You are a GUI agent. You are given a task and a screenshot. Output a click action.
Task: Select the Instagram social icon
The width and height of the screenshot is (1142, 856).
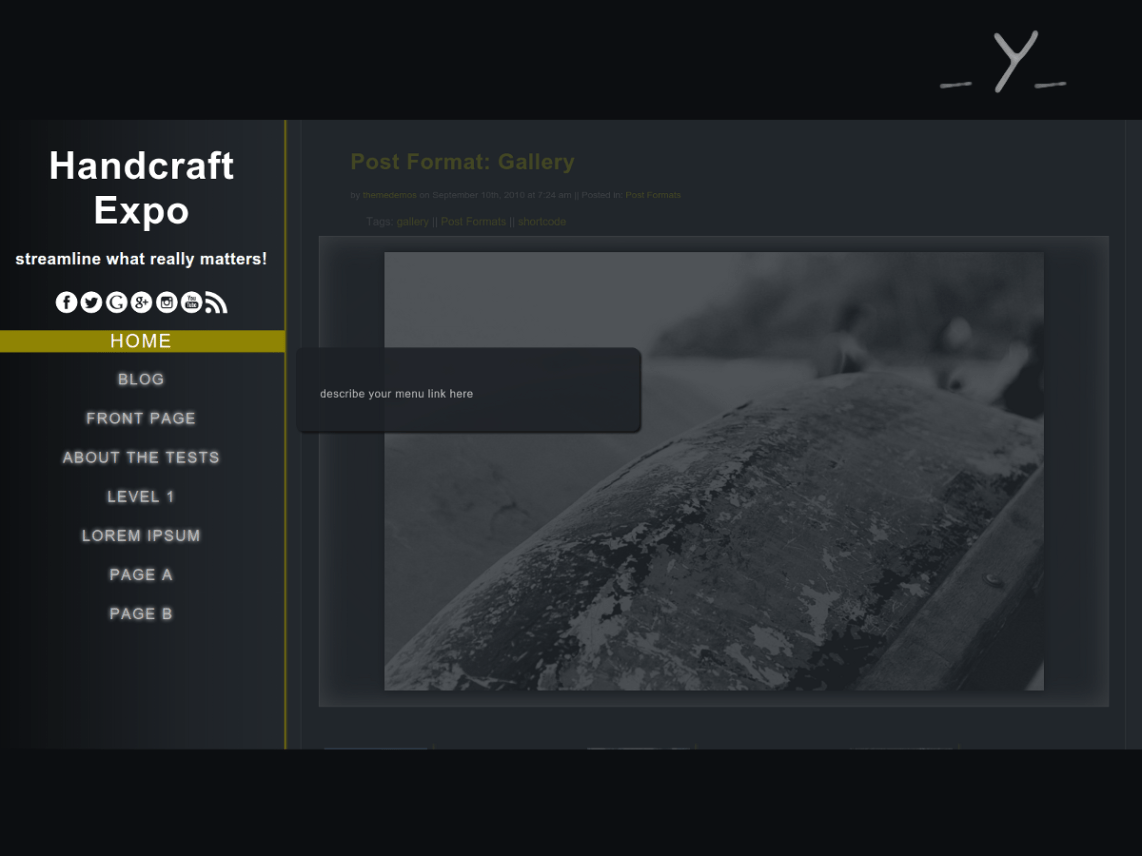pos(166,301)
